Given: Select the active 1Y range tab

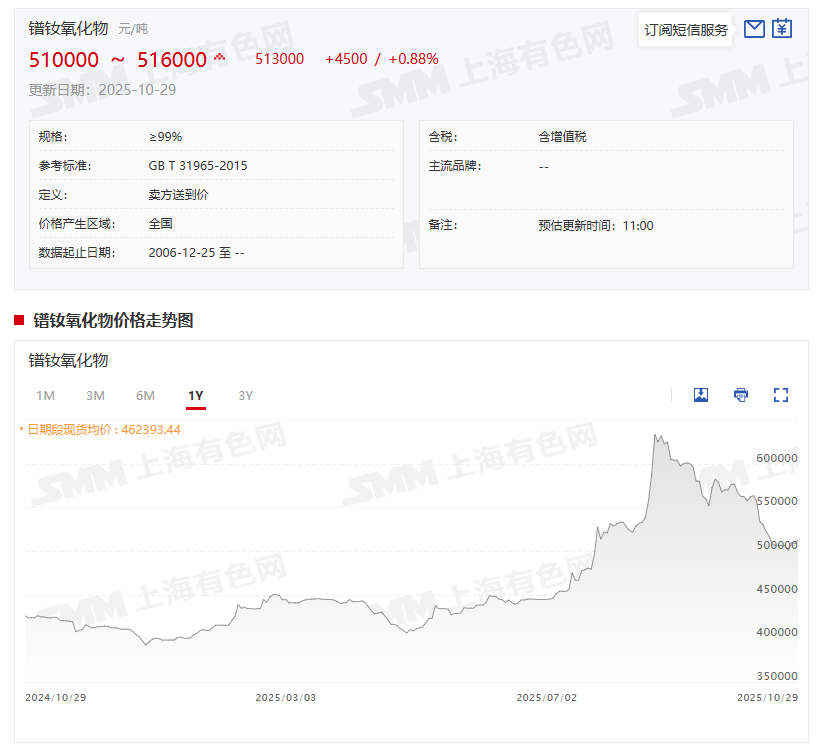Looking at the screenshot, I should (196, 395).
